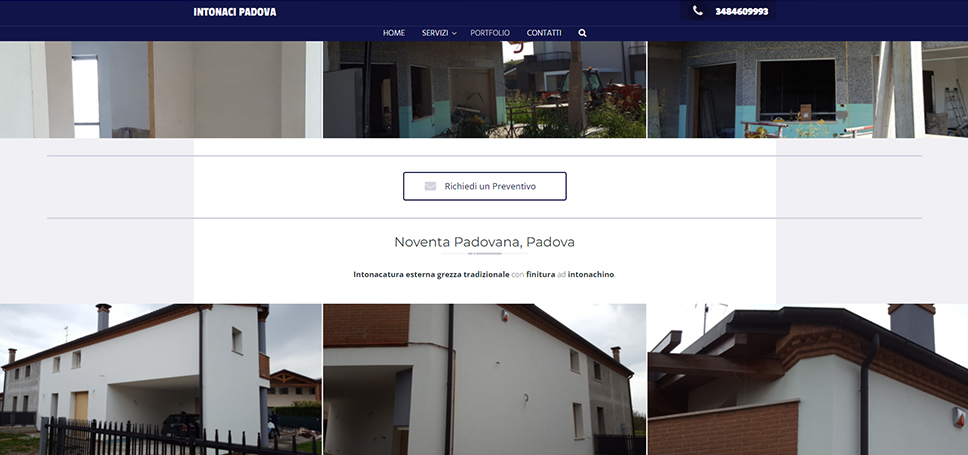Viewport: 968px width, 455px height.
Task: Click 'Intonacatura esterna grezza tradizionale' link
Action: [x=431, y=274]
